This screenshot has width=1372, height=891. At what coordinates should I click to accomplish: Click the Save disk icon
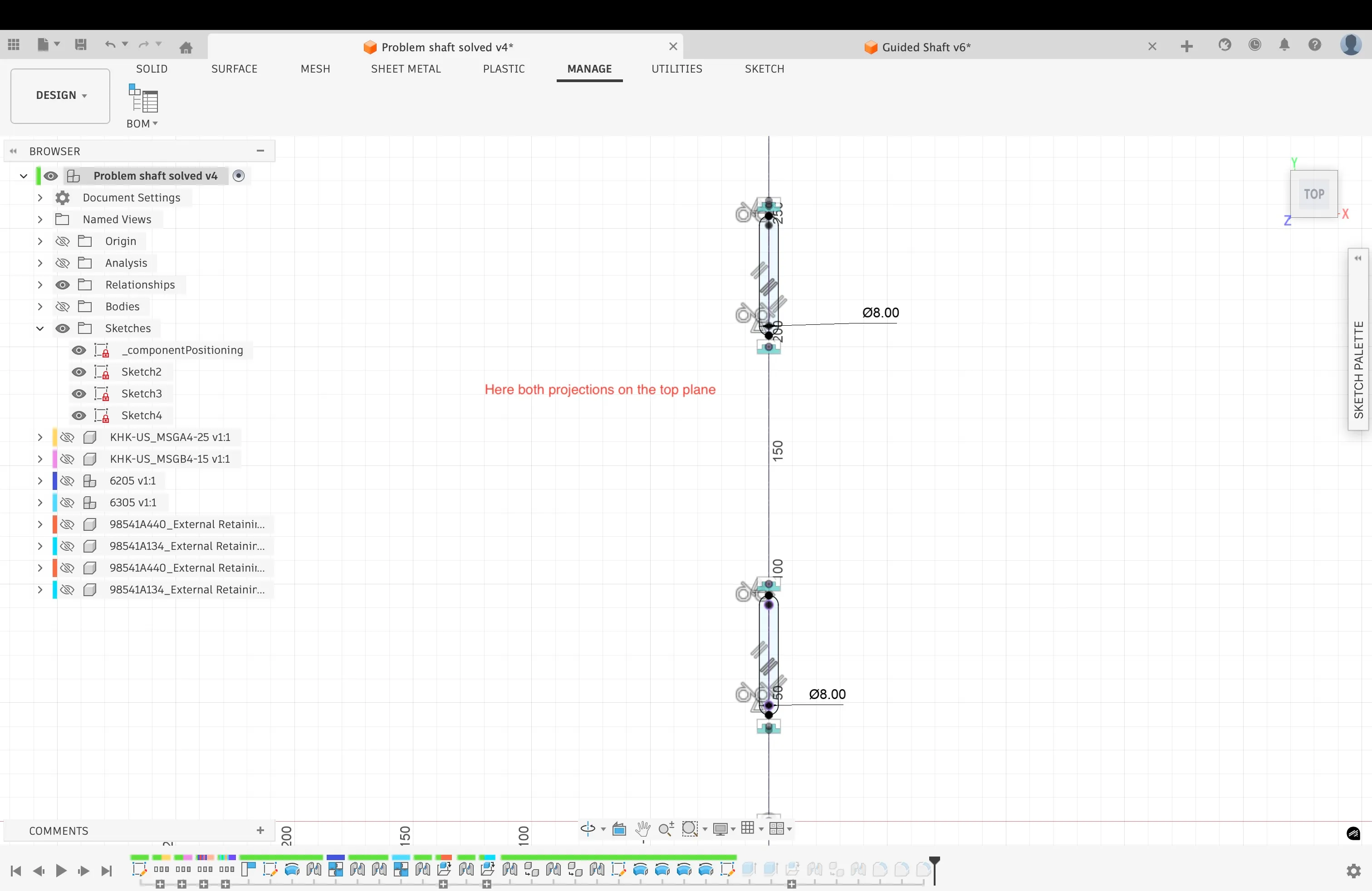point(81,44)
